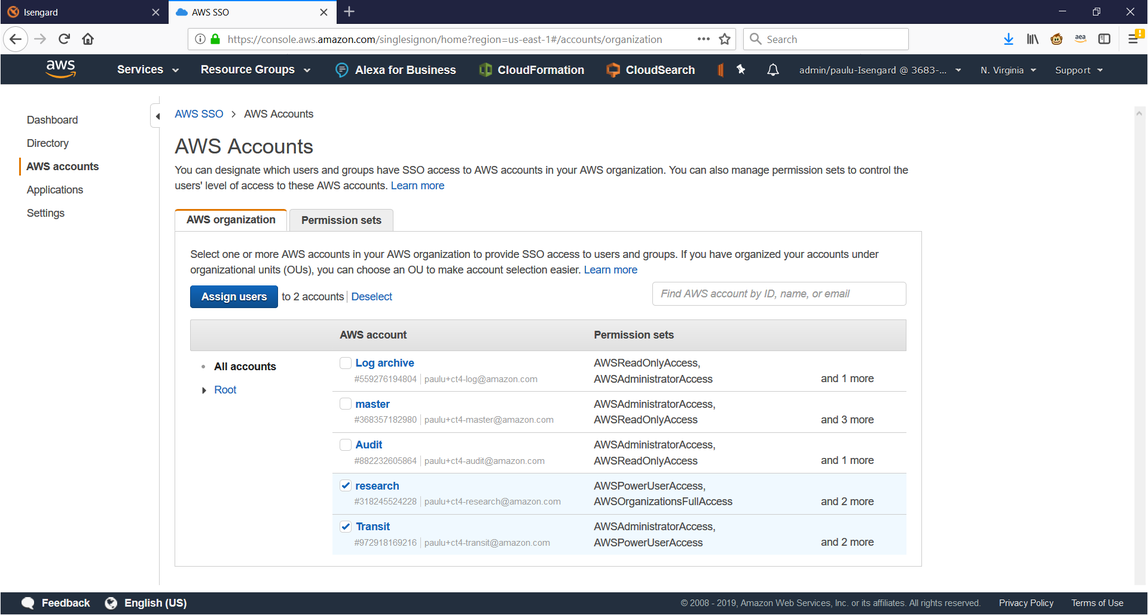Uncheck the research account checkbox
This screenshot has width=1148, height=615.
pos(346,485)
